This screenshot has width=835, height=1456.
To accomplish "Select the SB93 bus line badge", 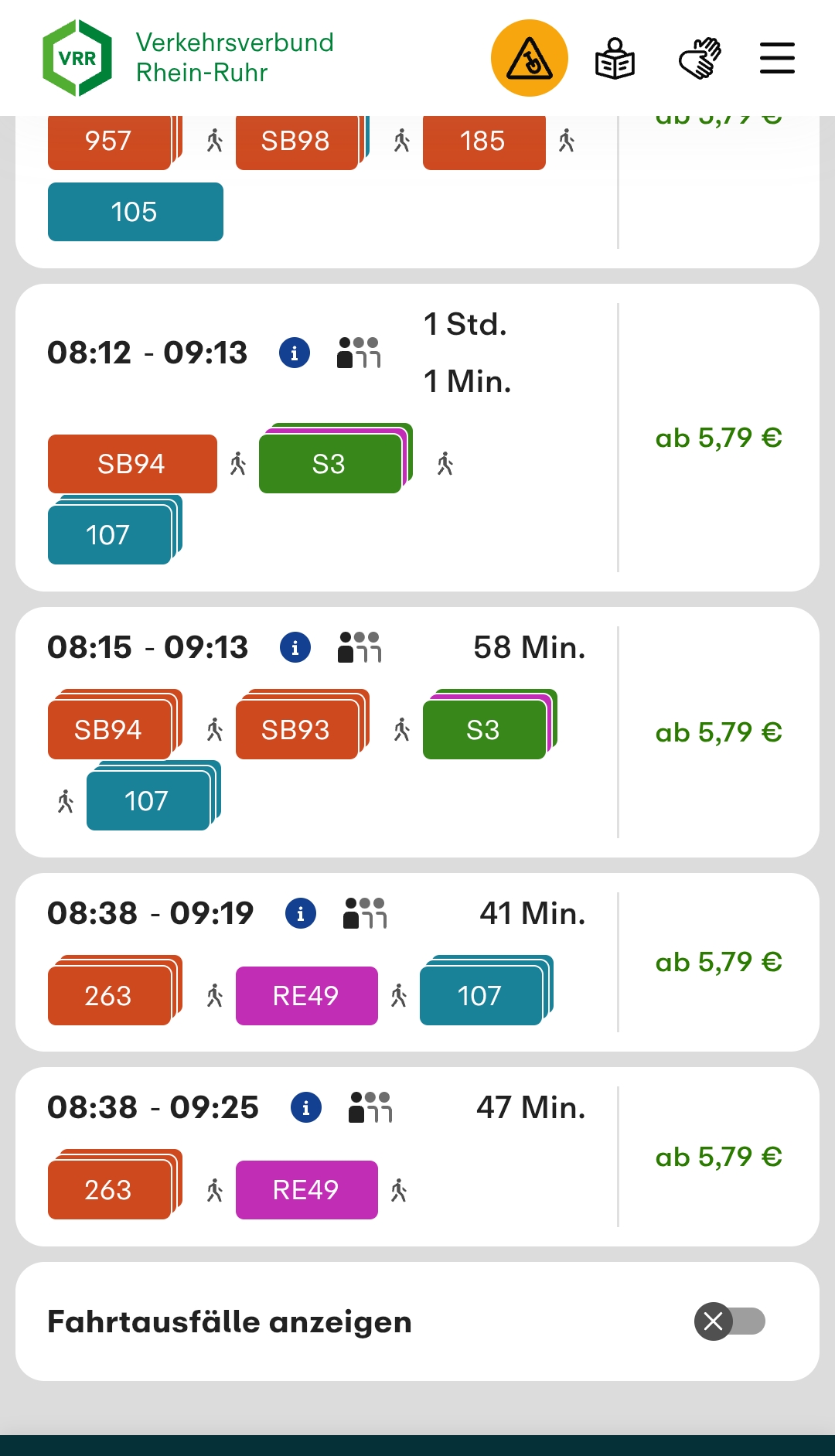I will [x=296, y=730].
